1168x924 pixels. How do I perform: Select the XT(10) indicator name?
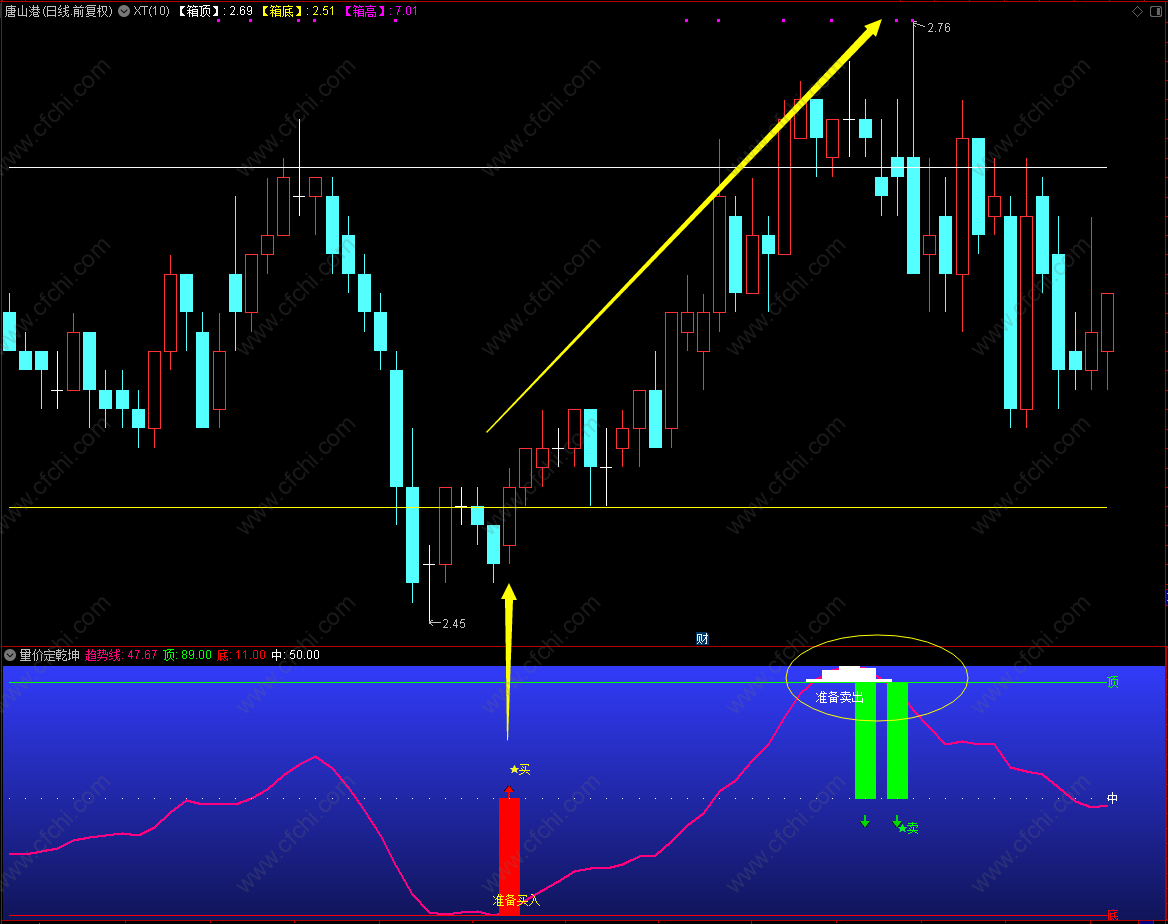click(x=151, y=11)
